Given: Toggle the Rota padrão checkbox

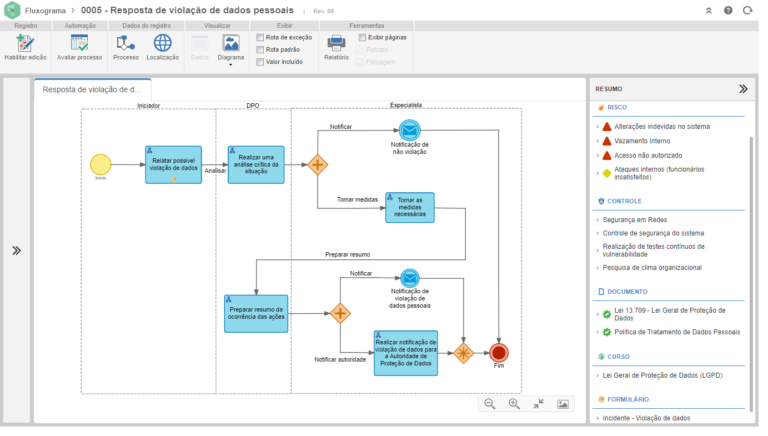Looking at the screenshot, I should (260, 49).
